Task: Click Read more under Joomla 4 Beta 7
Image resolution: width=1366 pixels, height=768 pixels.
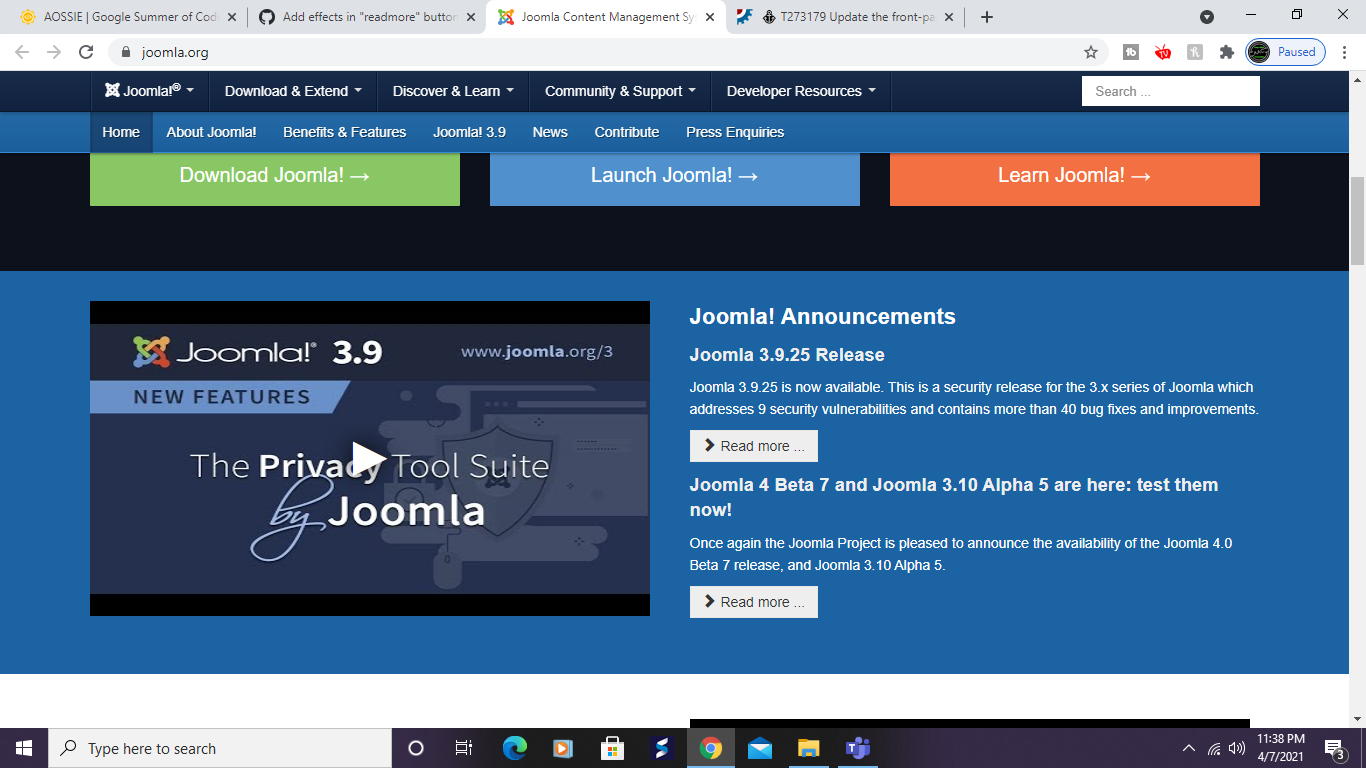Action: pyautogui.click(x=754, y=602)
